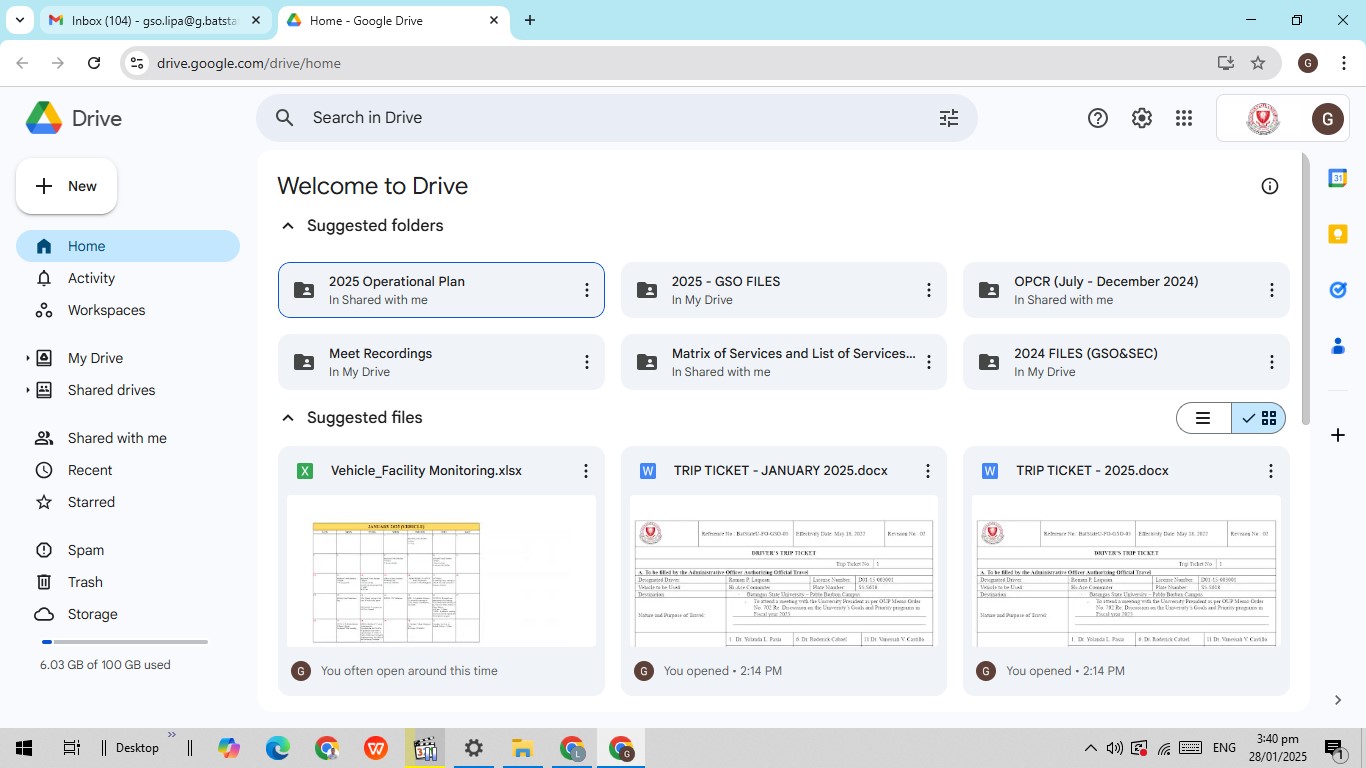Viewport: 1366px width, 768px height.
Task: Collapse the Suggested files section
Action: coord(288,418)
